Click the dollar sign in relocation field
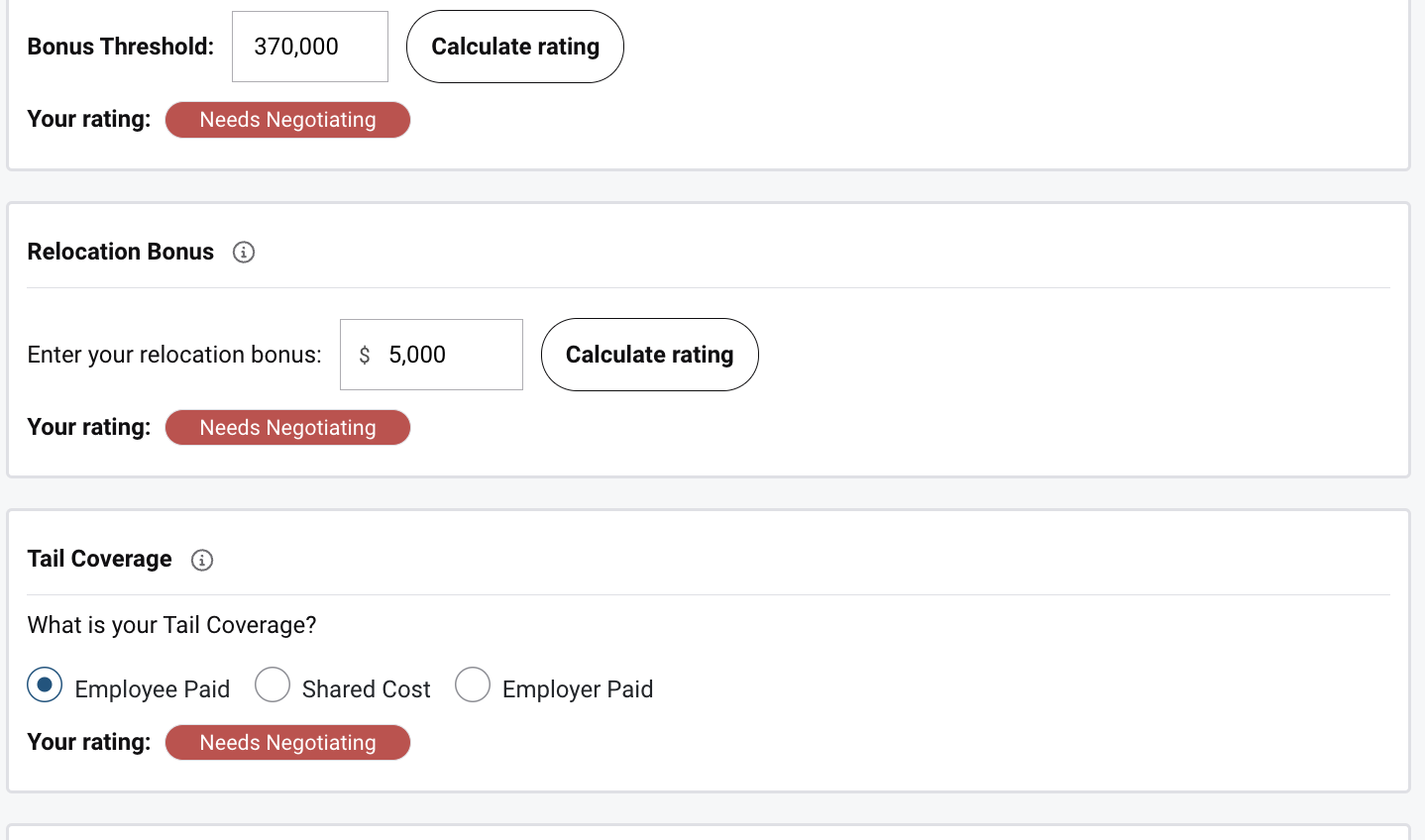Image resolution: width=1425 pixels, height=840 pixels. tap(365, 355)
